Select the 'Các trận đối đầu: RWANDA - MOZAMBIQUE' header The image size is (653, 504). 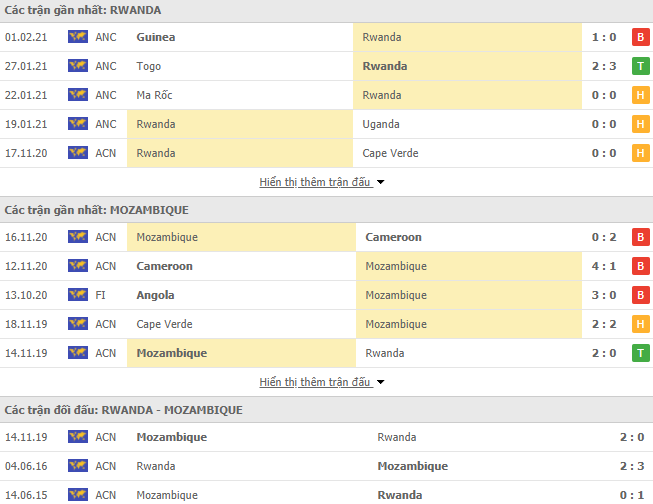click(x=123, y=410)
